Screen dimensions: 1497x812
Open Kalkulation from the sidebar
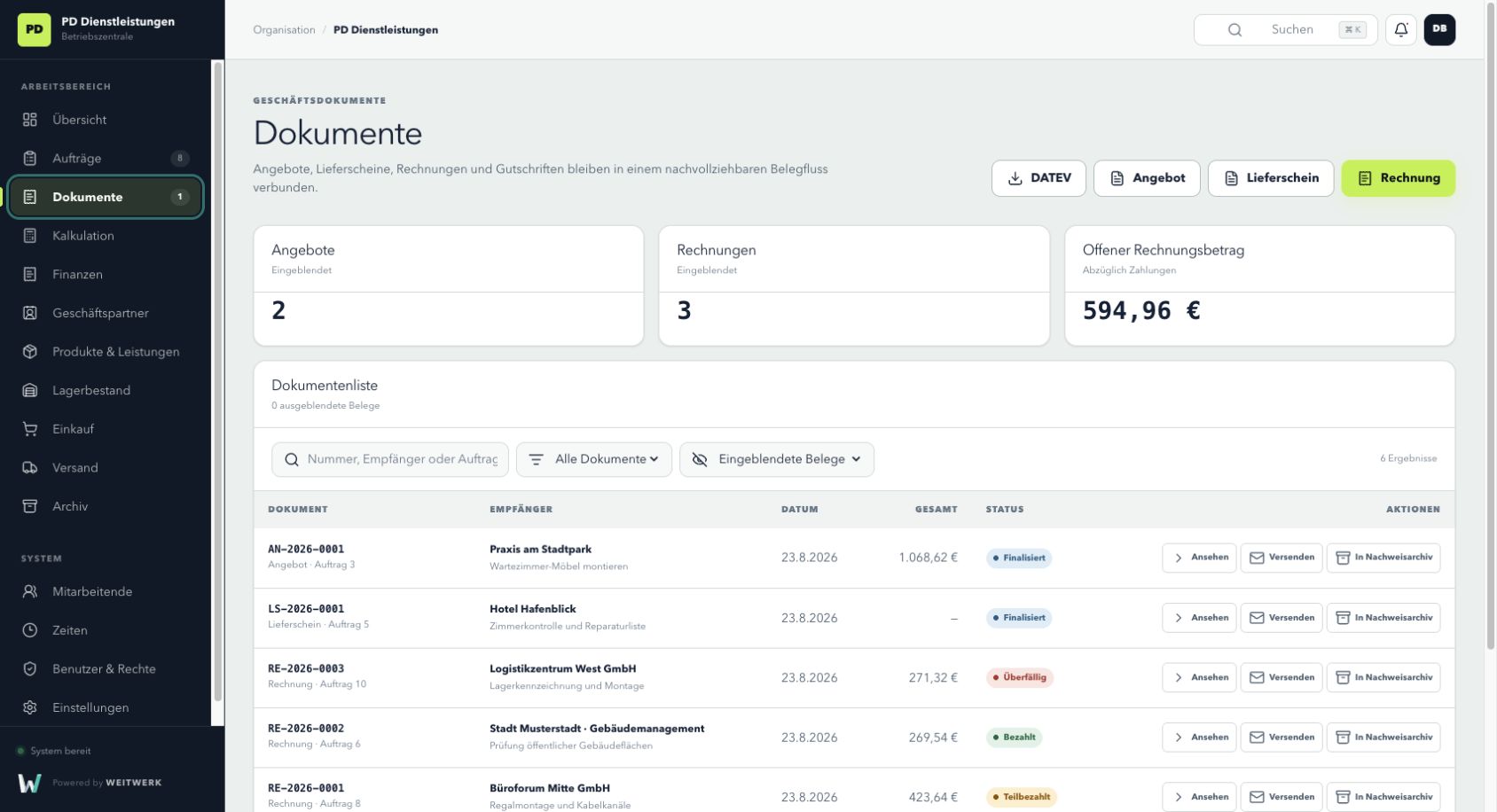(105, 236)
